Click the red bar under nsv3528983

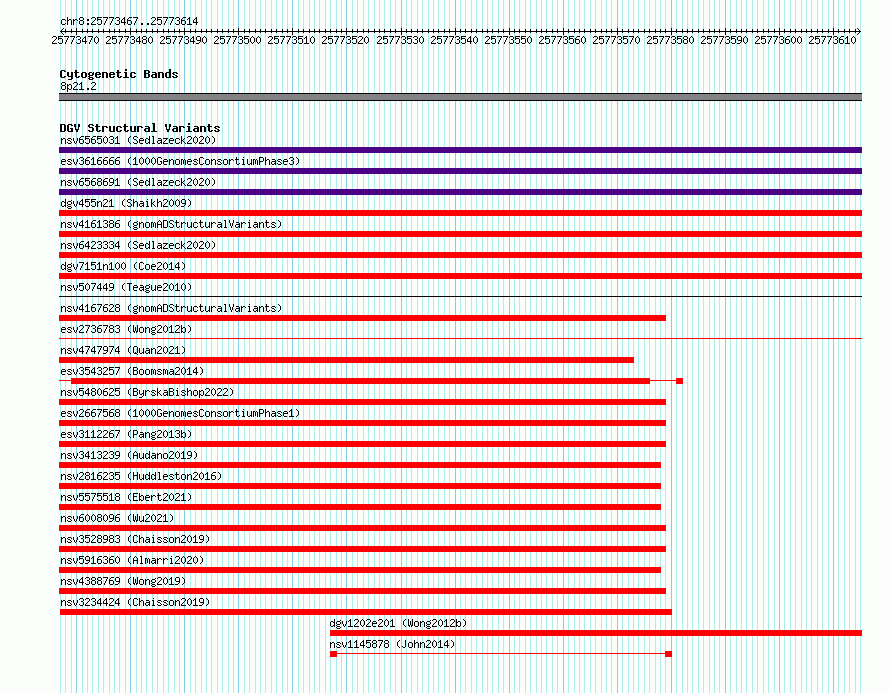(x=362, y=549)
